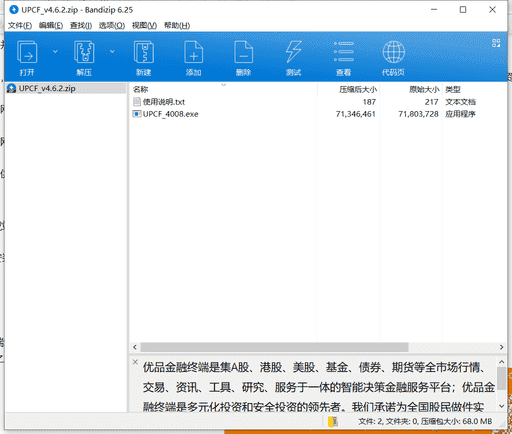This screenshot has width=512, height=434.
Task: Click the 文本文档 type cell
Action: tap(460, 102)
